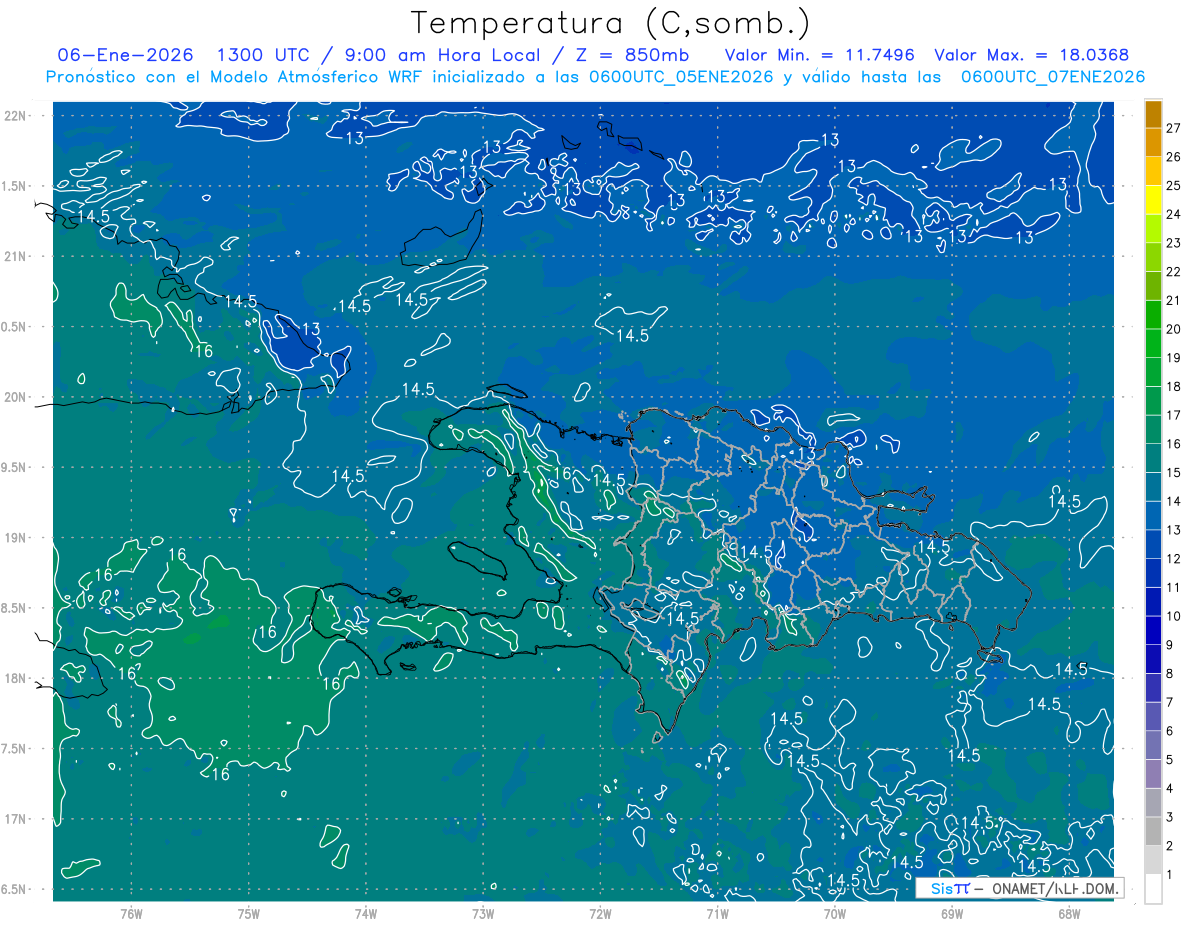Click the latitude axis label "21N"

point(15,257)
